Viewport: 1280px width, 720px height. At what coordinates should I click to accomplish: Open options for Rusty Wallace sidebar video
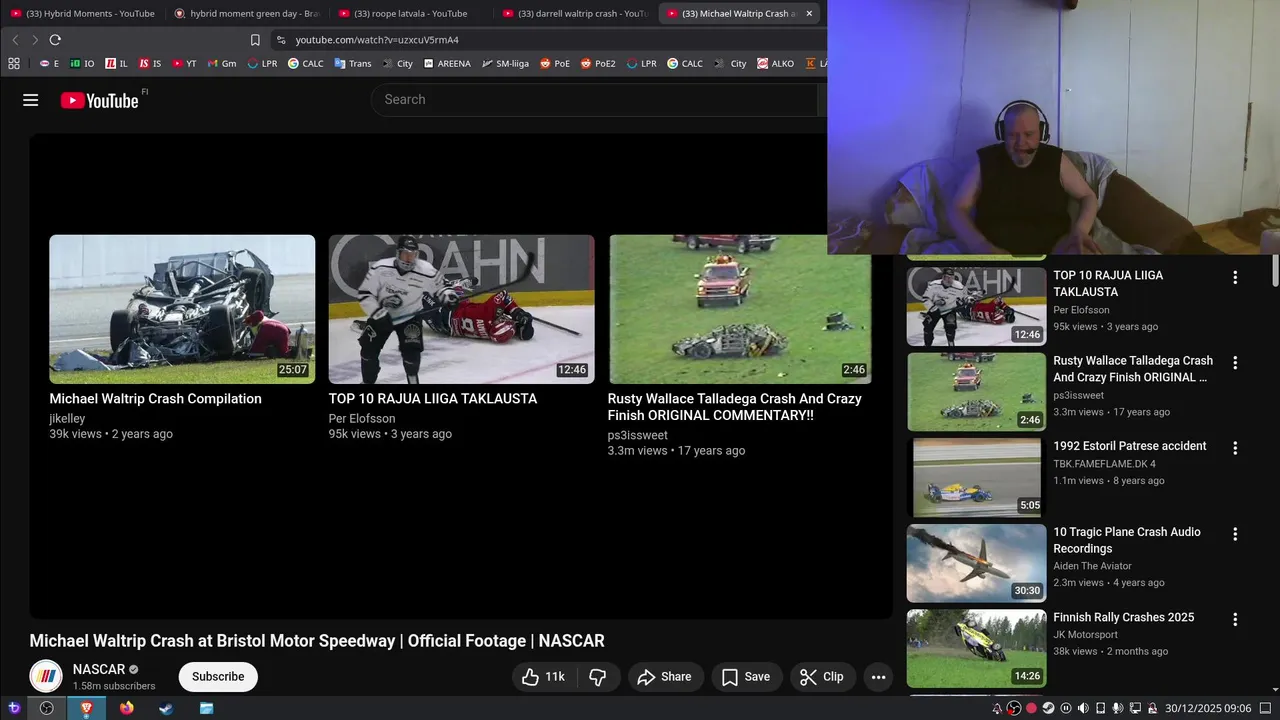click(x=1235, y=363)
